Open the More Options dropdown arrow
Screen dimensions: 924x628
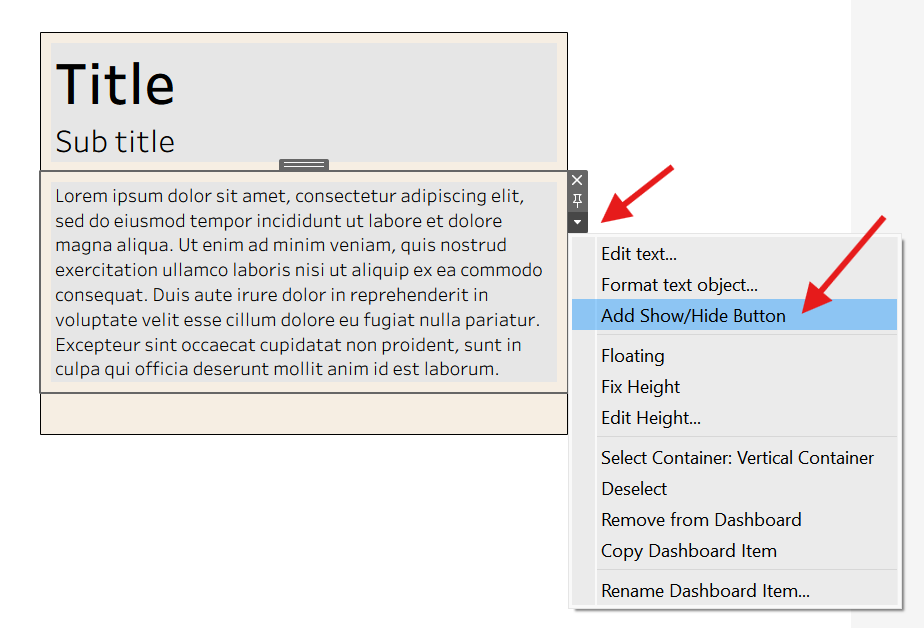[577, 222]
